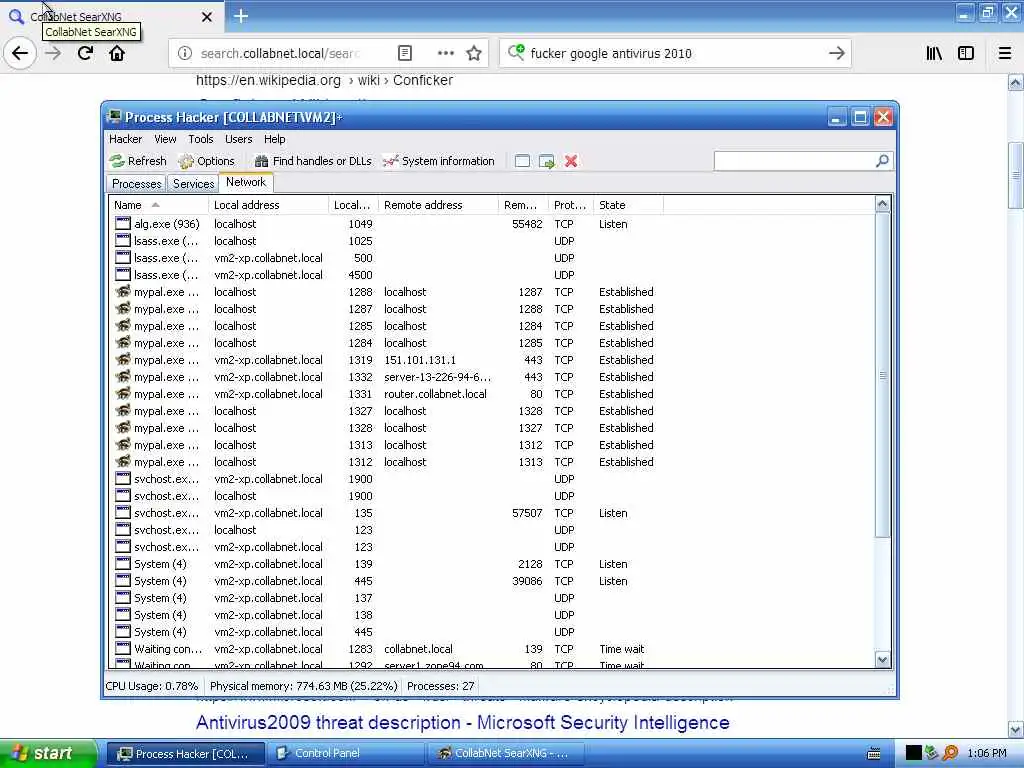Image resolution: width=1024 pixels, height=768 pixels.
Task: Click the taskbar keyboard icon
Action: [873, 754]
